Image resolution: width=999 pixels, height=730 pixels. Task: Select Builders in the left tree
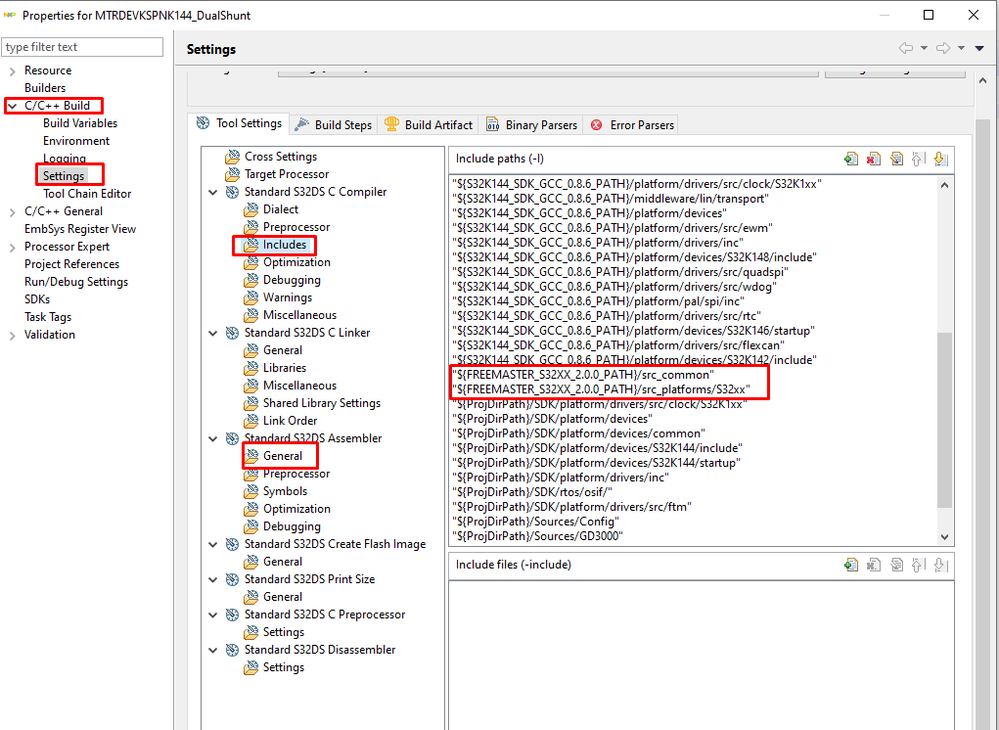coord(45,88)
